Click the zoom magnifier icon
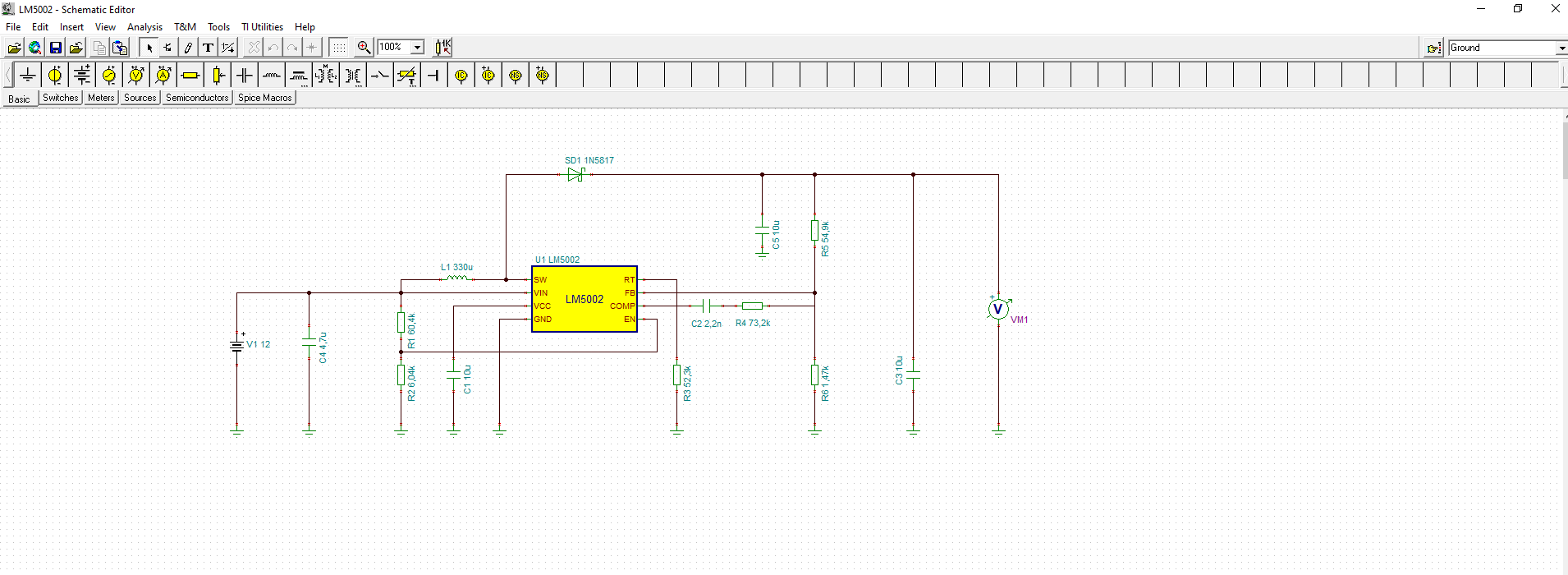 coord(364,48)
